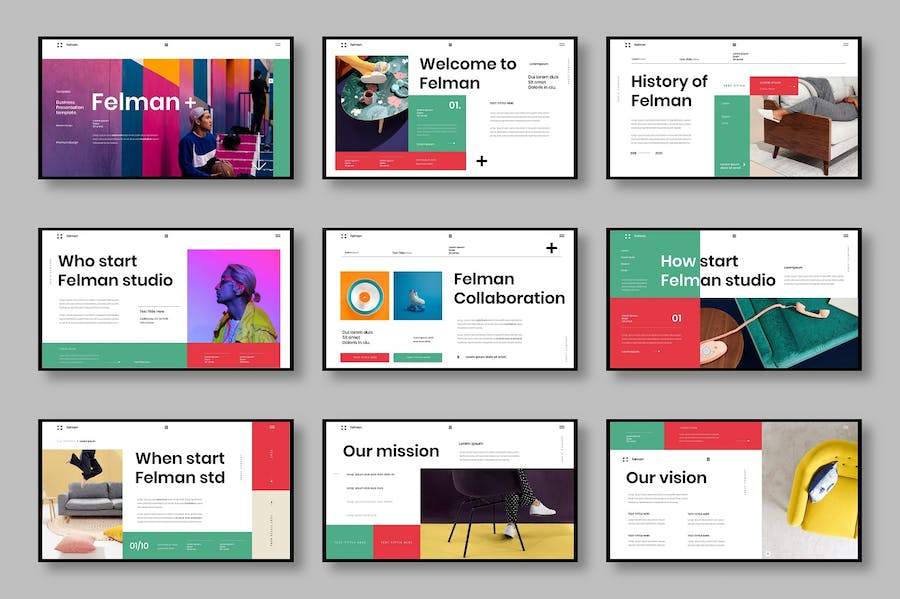The height and width of the screenshot is (599, 900).
Task: Click the white plus beside the Felman+ title
Action: click(190, 102)
